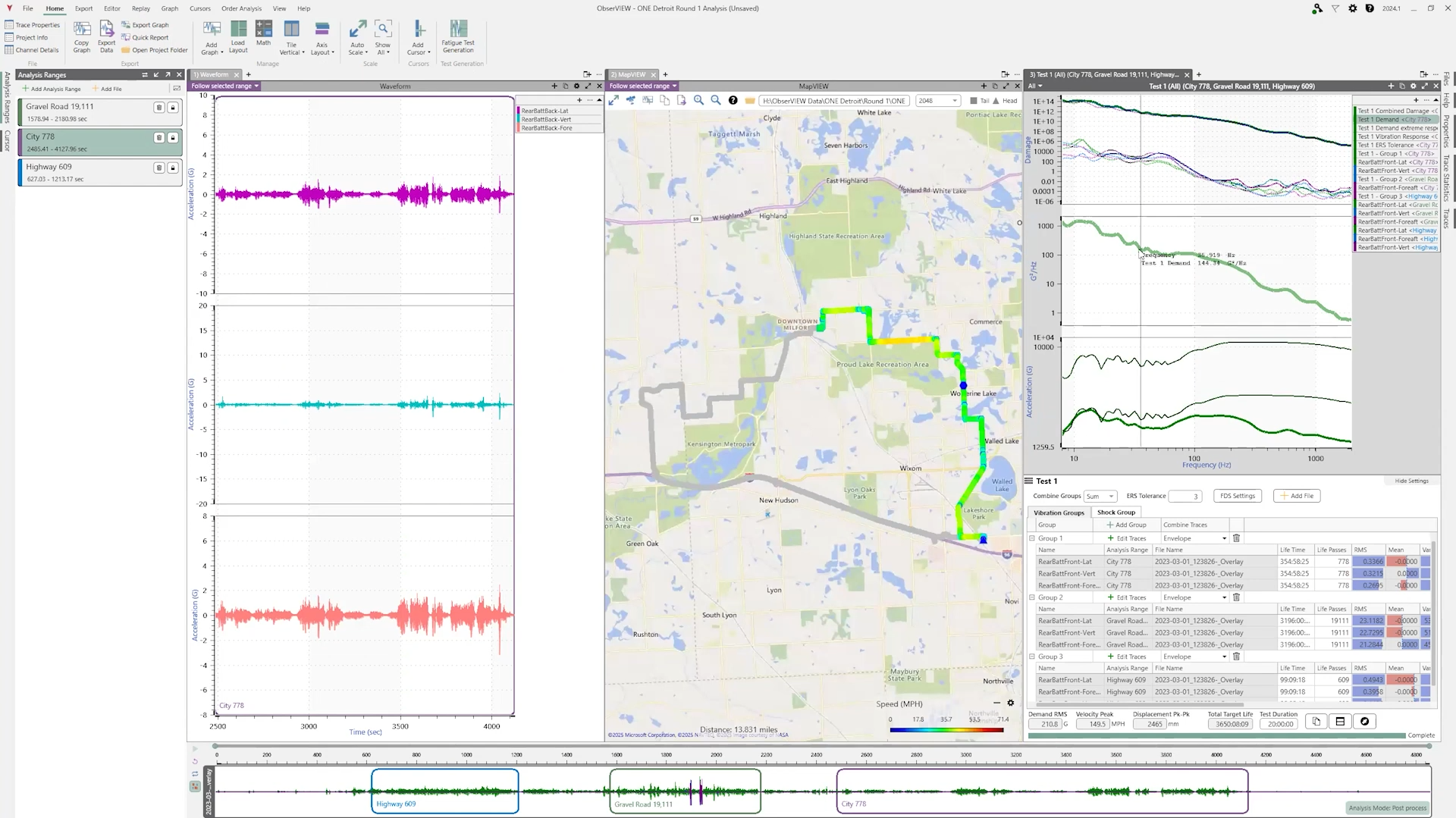Open the Combine Groups Sum dropdown
1456x818 pixels.
point(1100,496)
